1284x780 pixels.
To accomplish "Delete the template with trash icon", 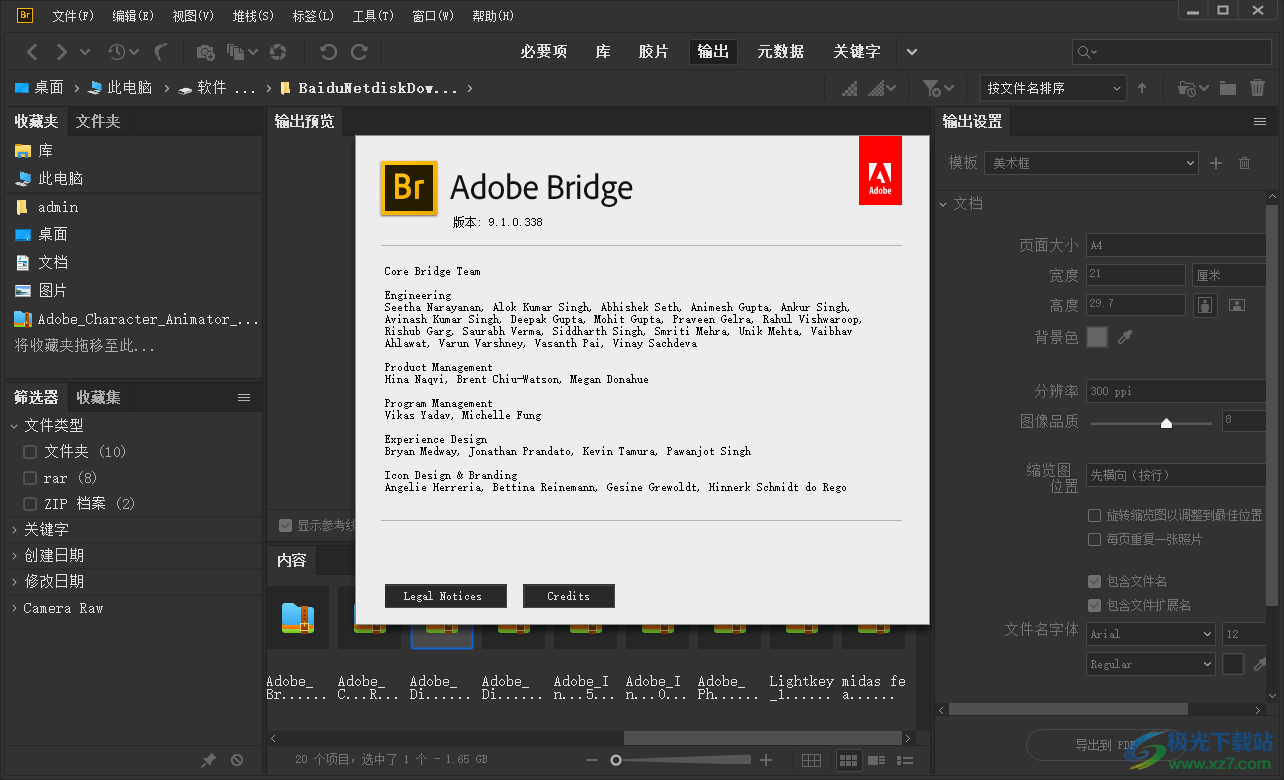I will tap(1245, 162).
